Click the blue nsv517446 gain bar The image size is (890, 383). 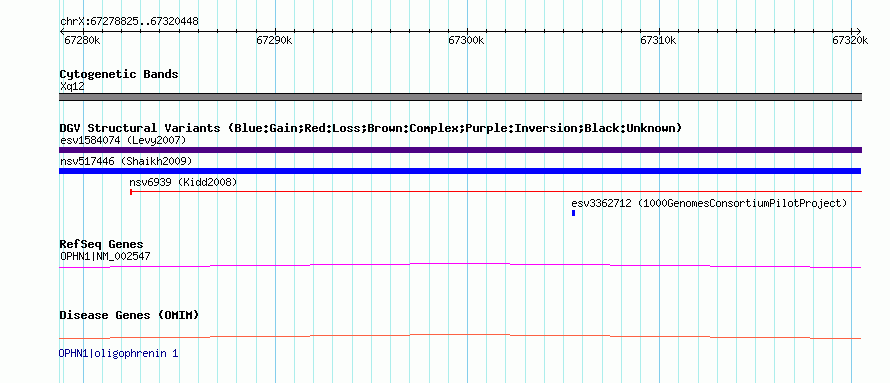click(x=460, y=171)
